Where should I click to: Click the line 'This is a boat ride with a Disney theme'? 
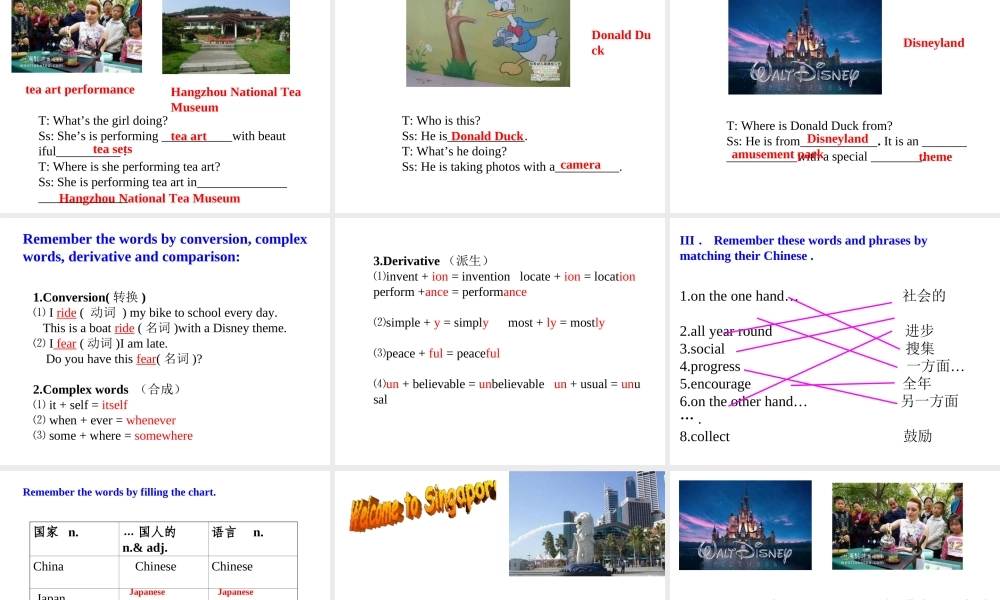click(165, 328)
